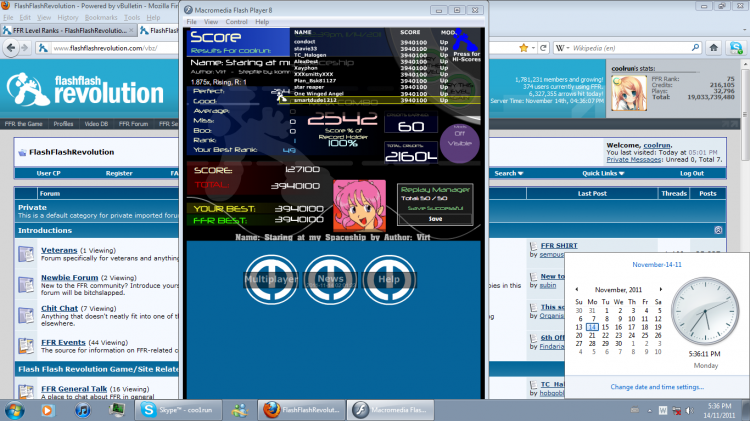Click the Windows Start button
Screen dimensions: 750x421
point(14,410)
